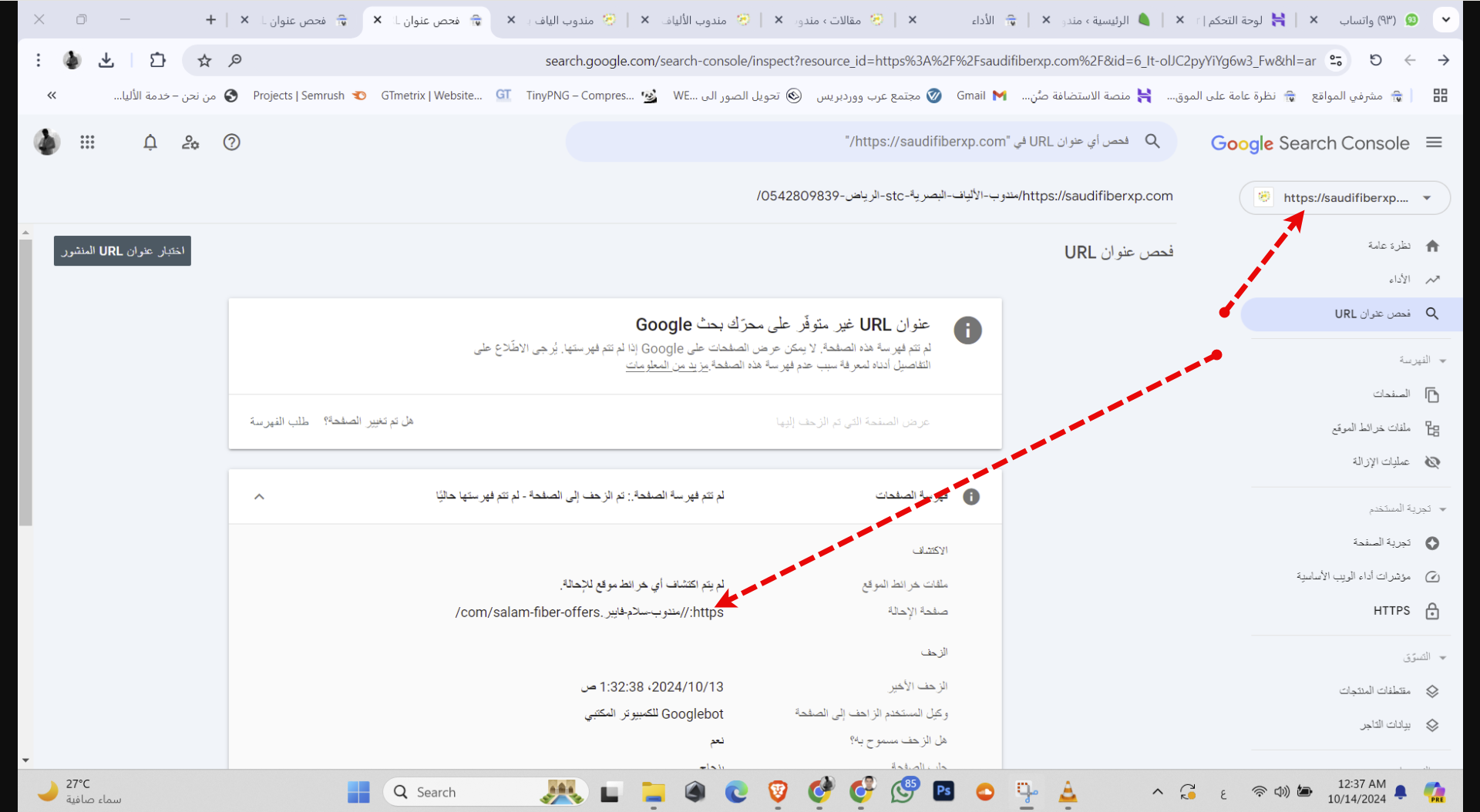Bookmark this page with the star icon

(204, 60)
